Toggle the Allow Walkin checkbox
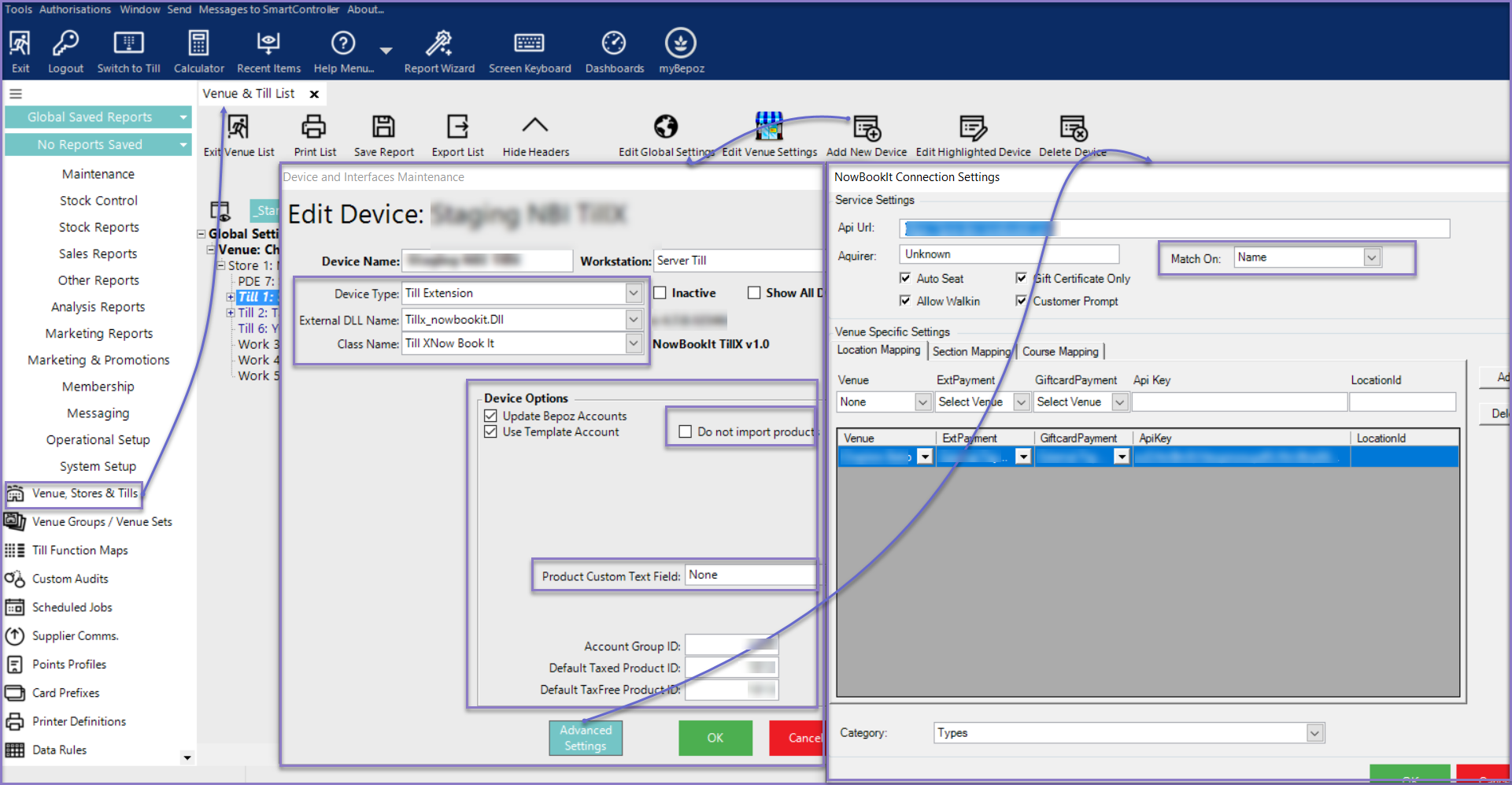This screenshot has height=785, width=1512. coord(905,301)
